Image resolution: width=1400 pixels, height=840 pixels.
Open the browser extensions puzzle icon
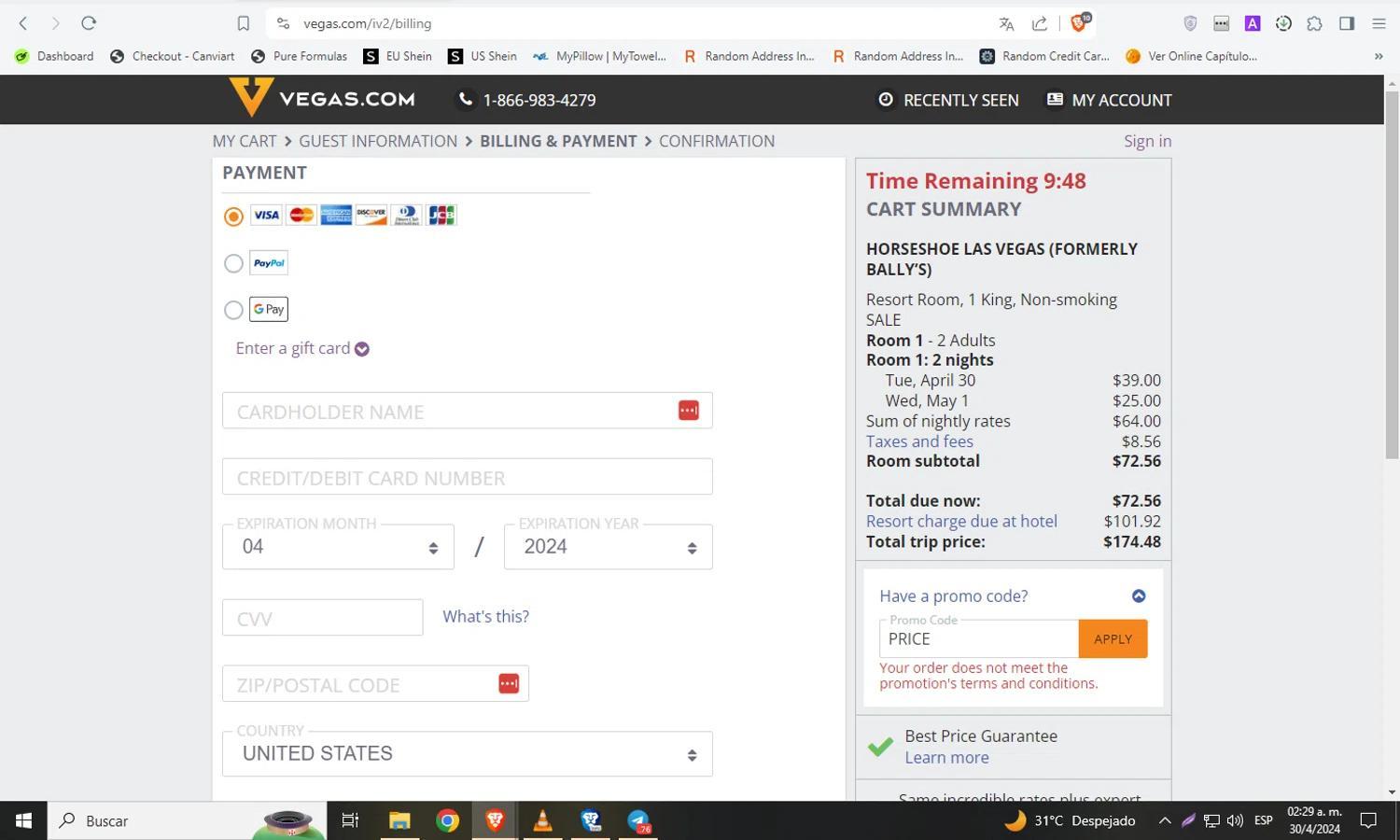point(1315,23)
